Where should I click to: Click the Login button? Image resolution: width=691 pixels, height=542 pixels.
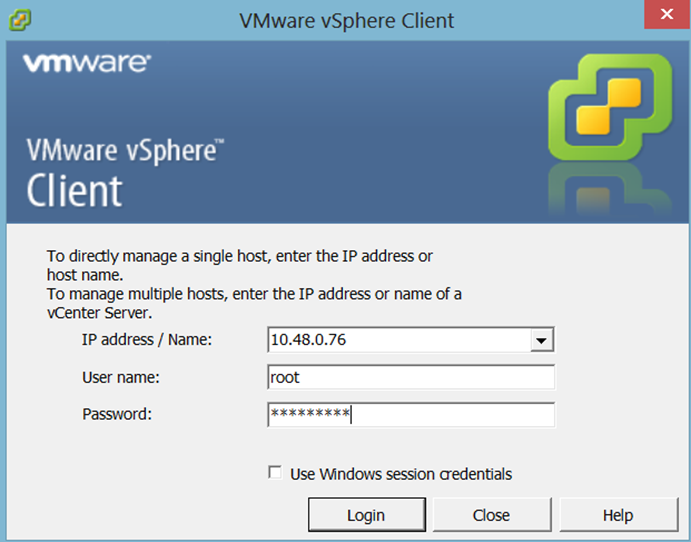(x=367, y=515)
